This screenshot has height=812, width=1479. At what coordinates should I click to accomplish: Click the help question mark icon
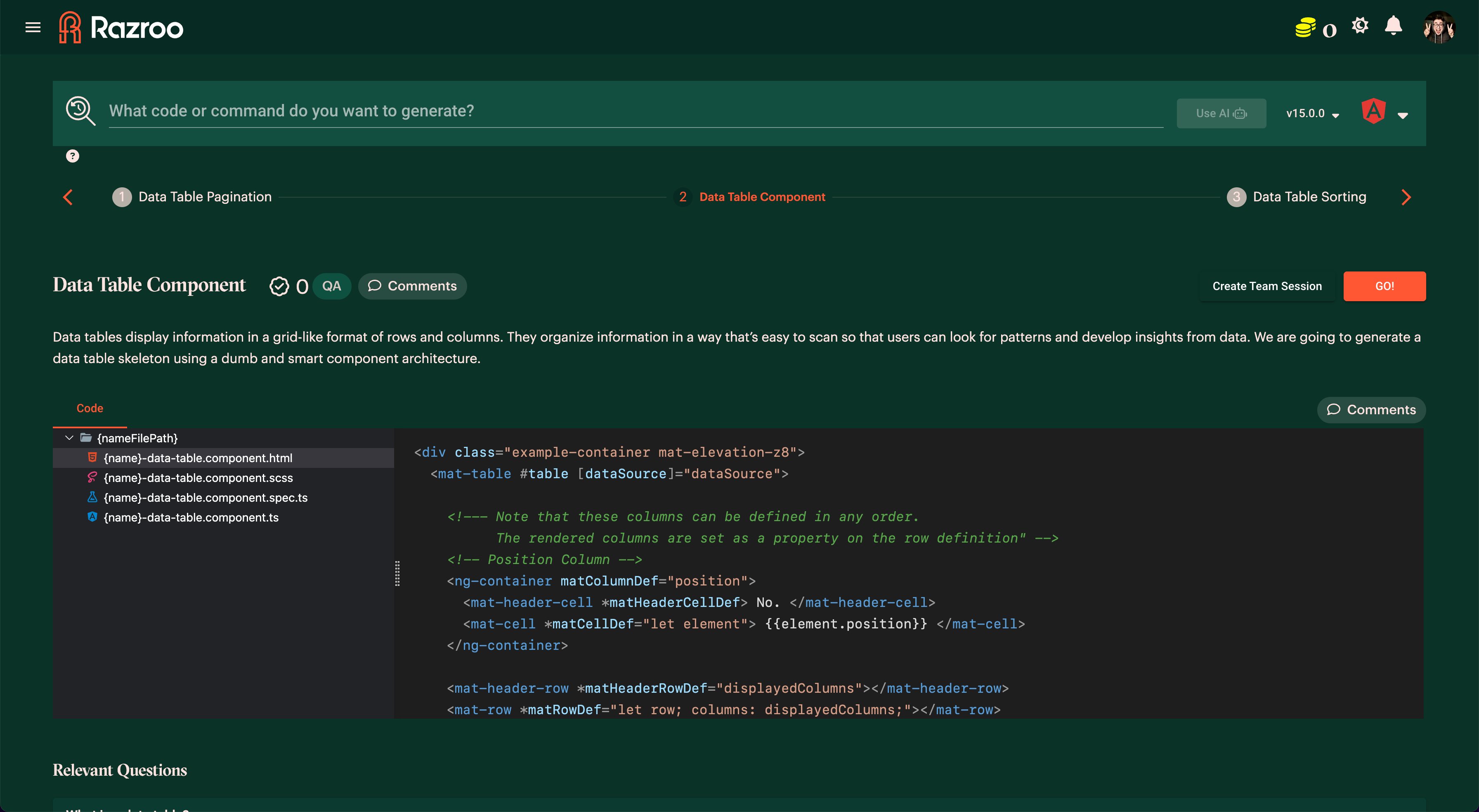pyautogui.click(x=72, y=156)
